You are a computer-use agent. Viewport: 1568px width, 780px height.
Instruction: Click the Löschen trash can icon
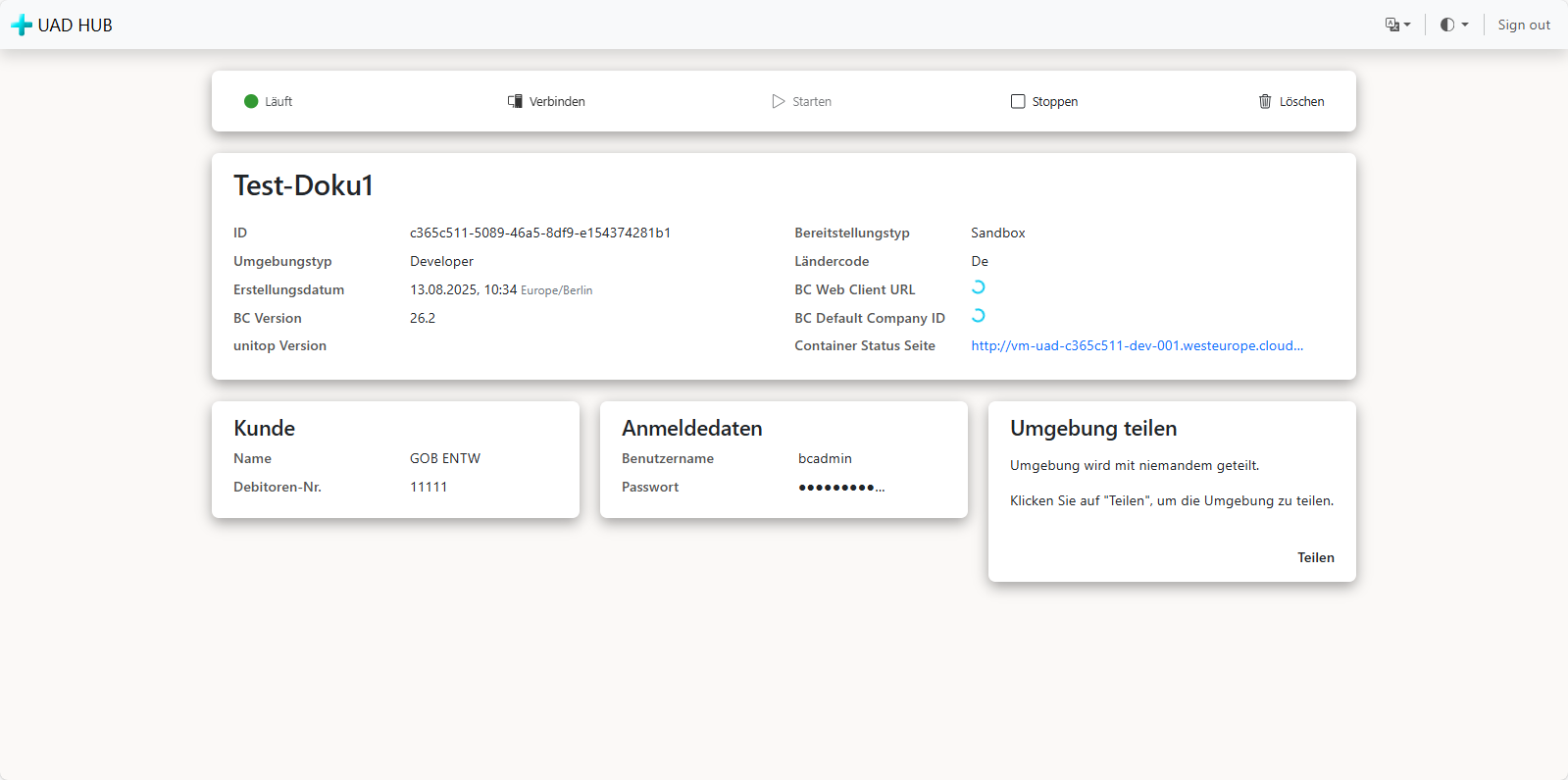1265,101
